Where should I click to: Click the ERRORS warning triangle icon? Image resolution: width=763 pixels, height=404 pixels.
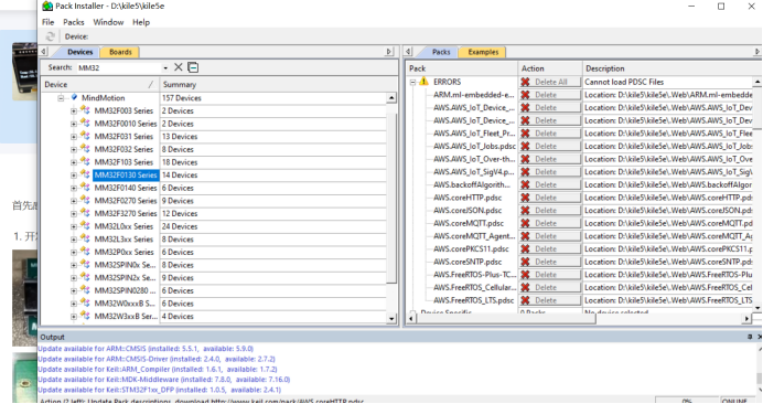click(423, 81)
